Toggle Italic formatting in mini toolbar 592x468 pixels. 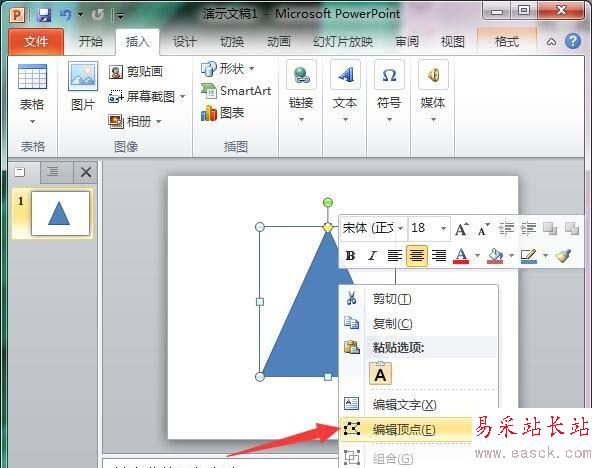click(x=372, y=256)
